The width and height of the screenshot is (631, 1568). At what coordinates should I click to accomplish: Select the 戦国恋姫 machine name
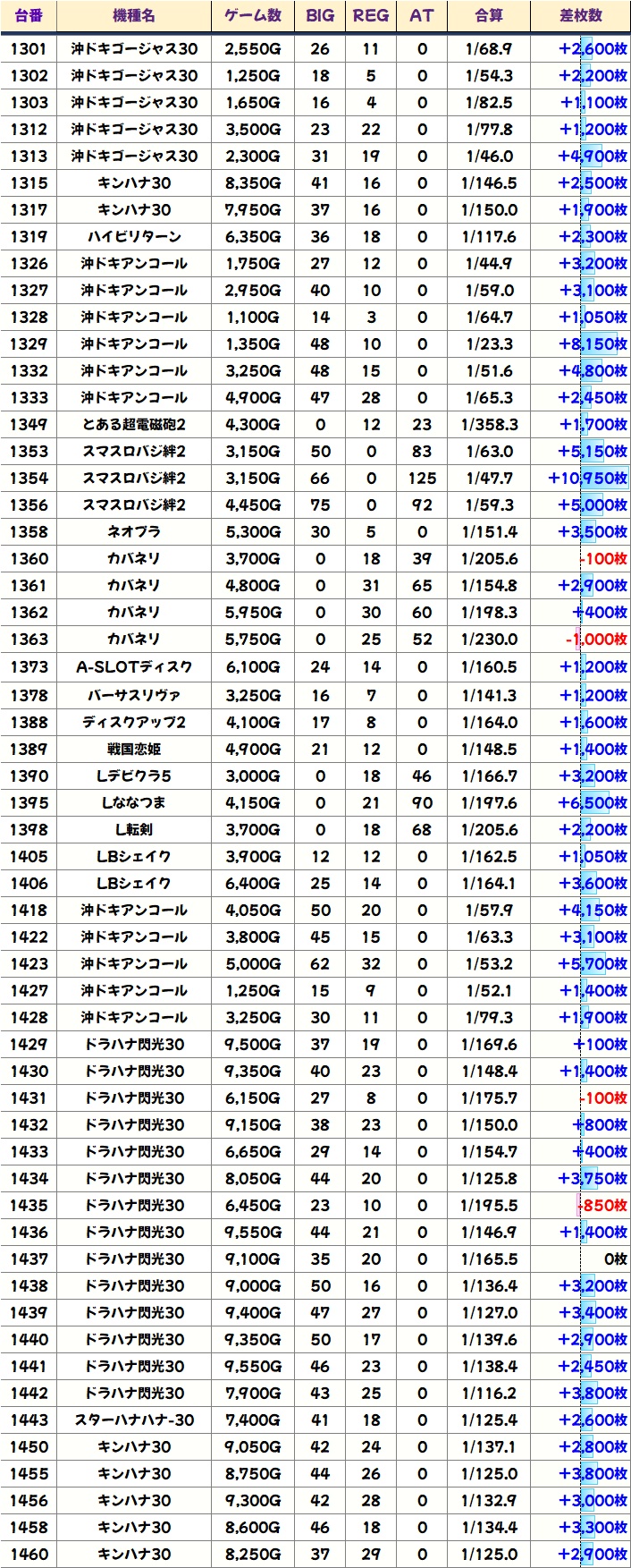pyautogui.click(x=134, y=750)
